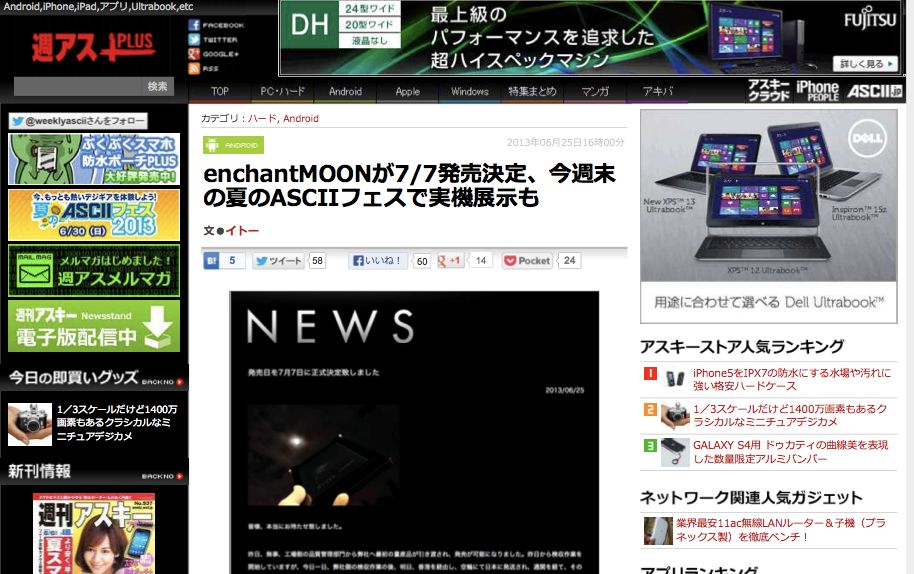Click the article date 2013年06月25日16時00分
This screenshot has height=574, width=914.
(x=565, y=142)
